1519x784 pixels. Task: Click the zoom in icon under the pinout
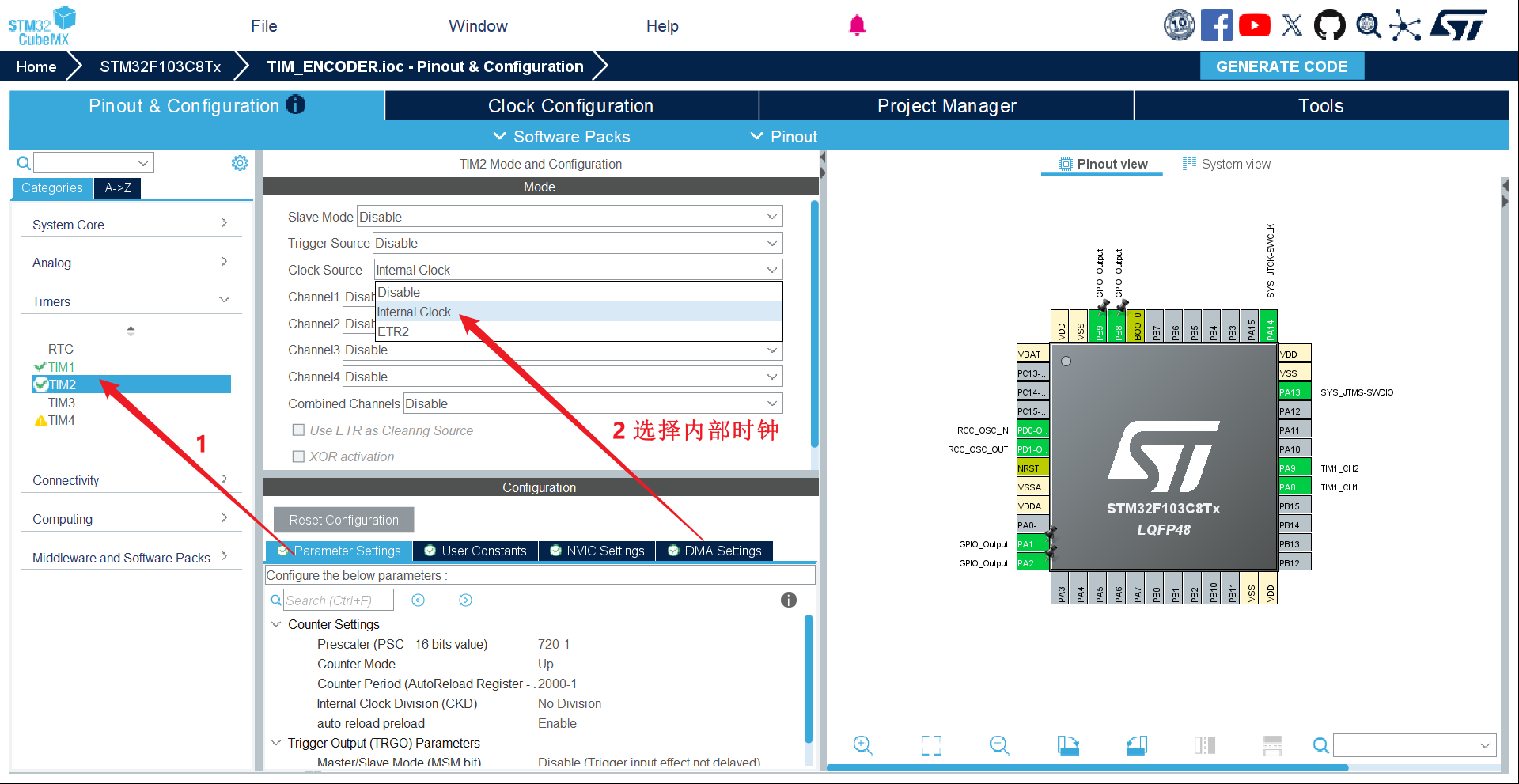863,745
